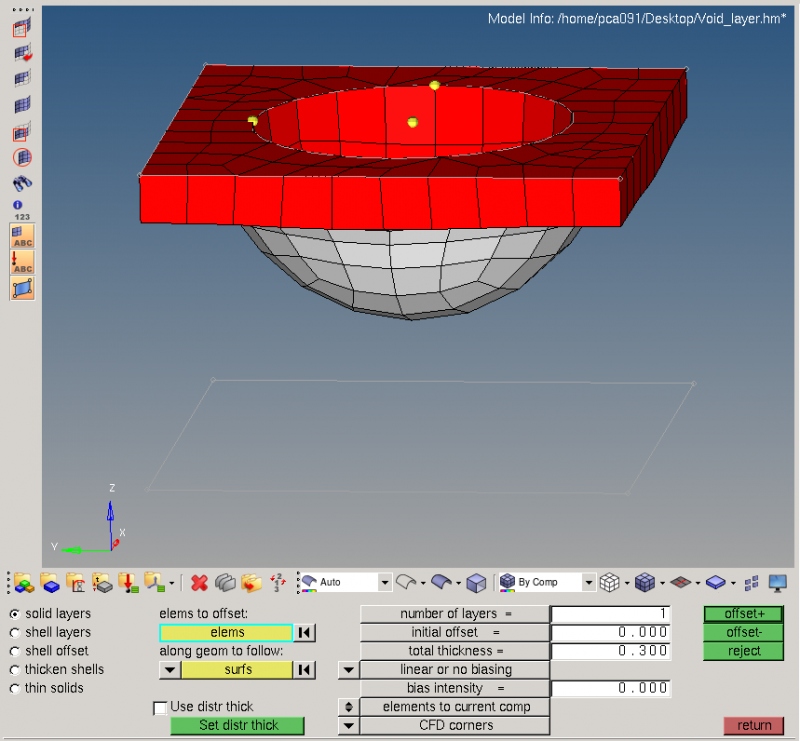Activate the Spherical Clipping icon

pyautogui.click(x=22, y=157)
